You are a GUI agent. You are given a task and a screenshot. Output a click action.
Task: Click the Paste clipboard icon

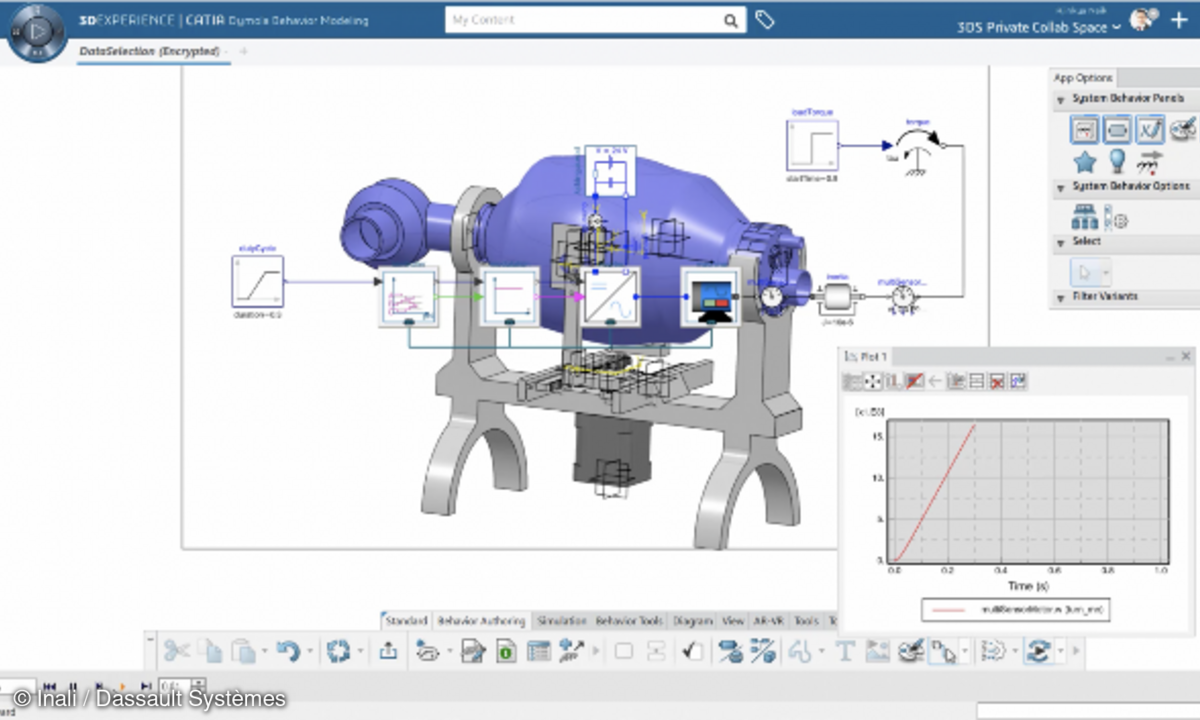[x=243, y=651]
